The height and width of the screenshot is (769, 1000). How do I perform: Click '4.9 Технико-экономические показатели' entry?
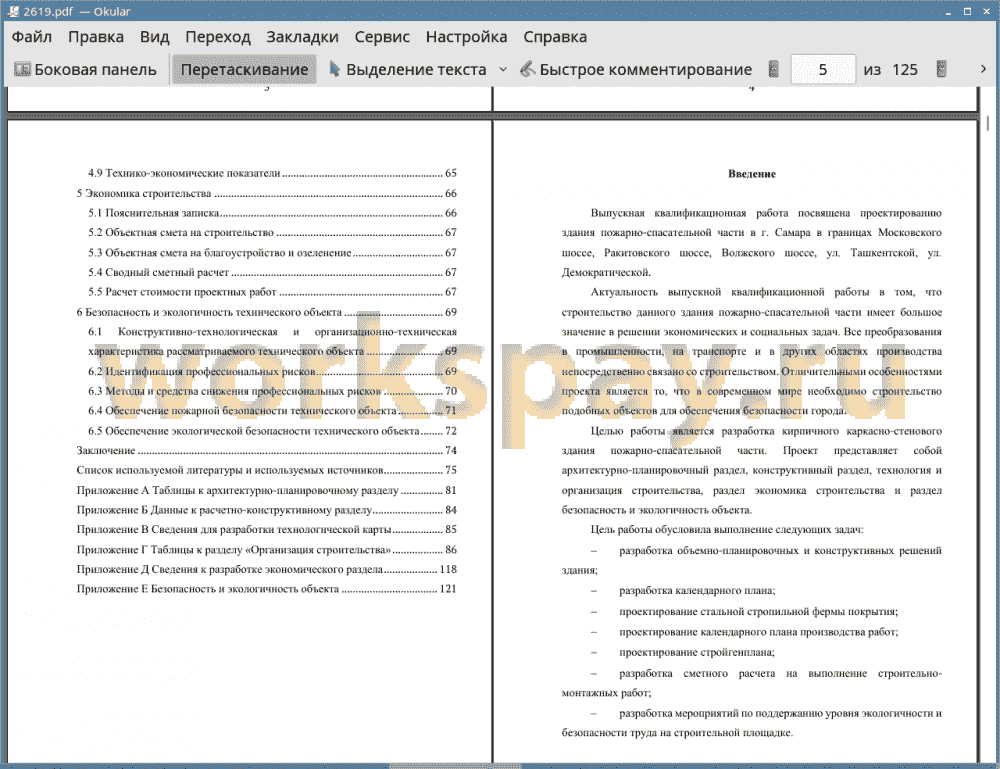[x=272, y=173]
